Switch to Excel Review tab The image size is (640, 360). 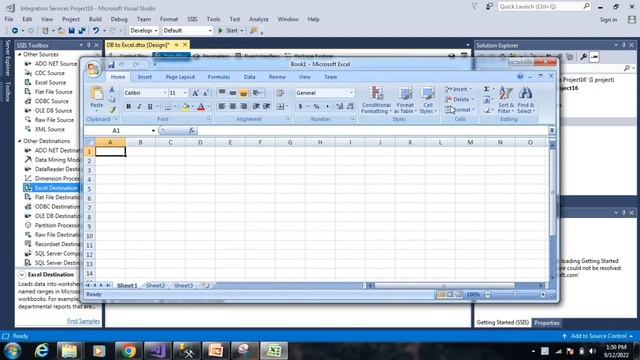click(x=277, y=77)
